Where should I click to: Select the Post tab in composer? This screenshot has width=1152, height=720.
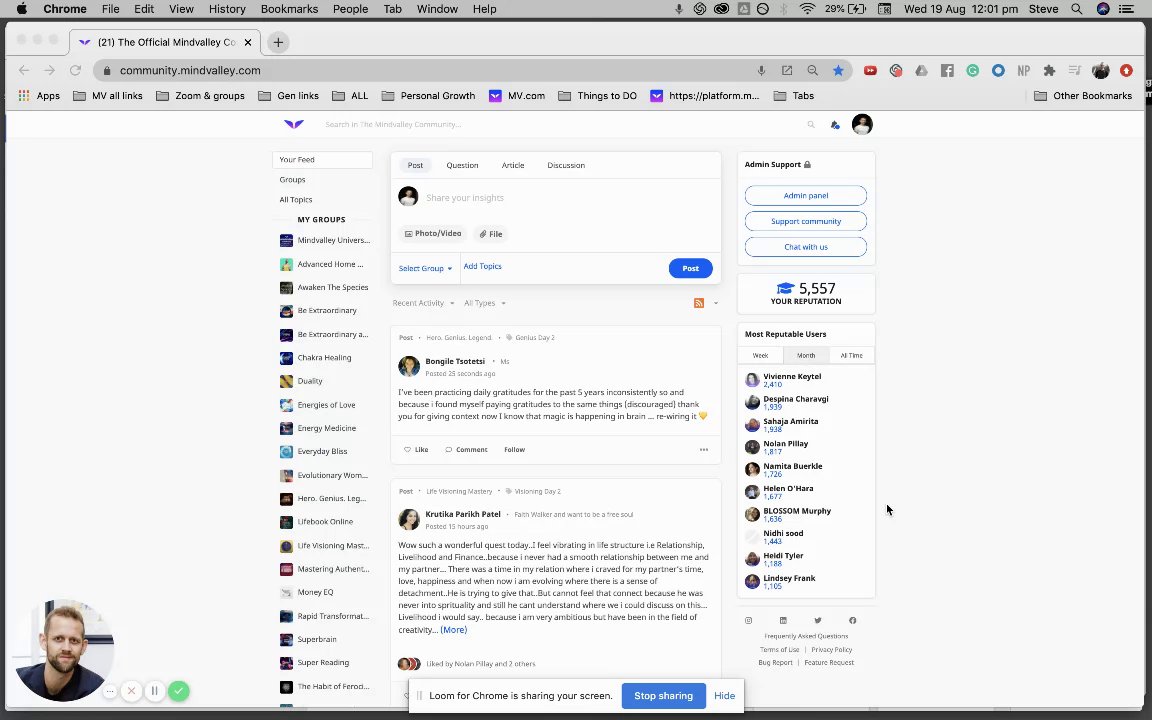(415, 165)
